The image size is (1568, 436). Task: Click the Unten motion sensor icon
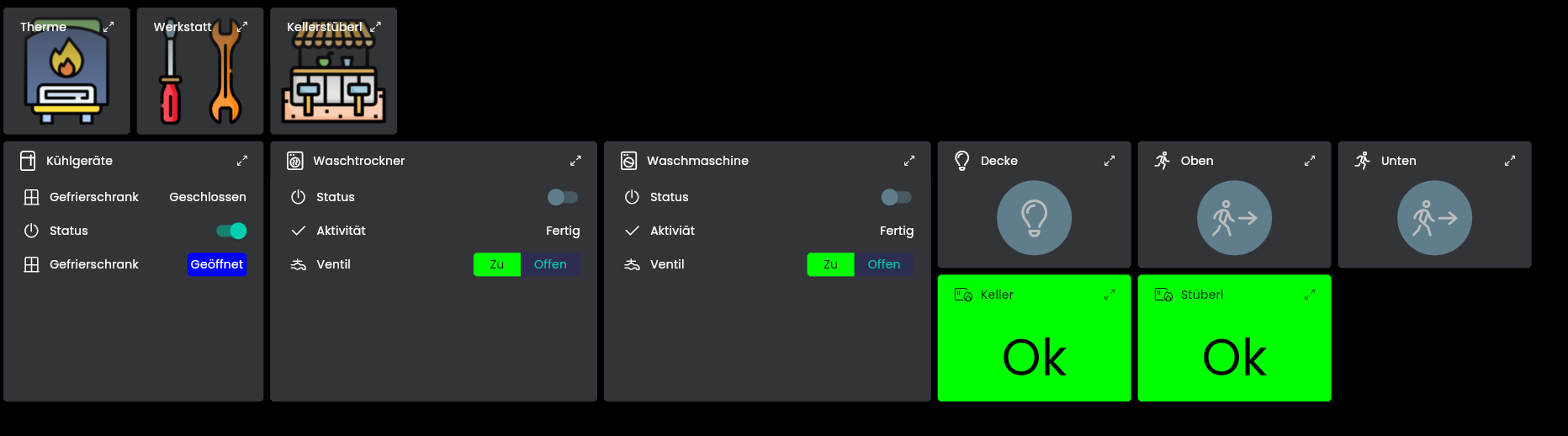(x=1434, y=218)
